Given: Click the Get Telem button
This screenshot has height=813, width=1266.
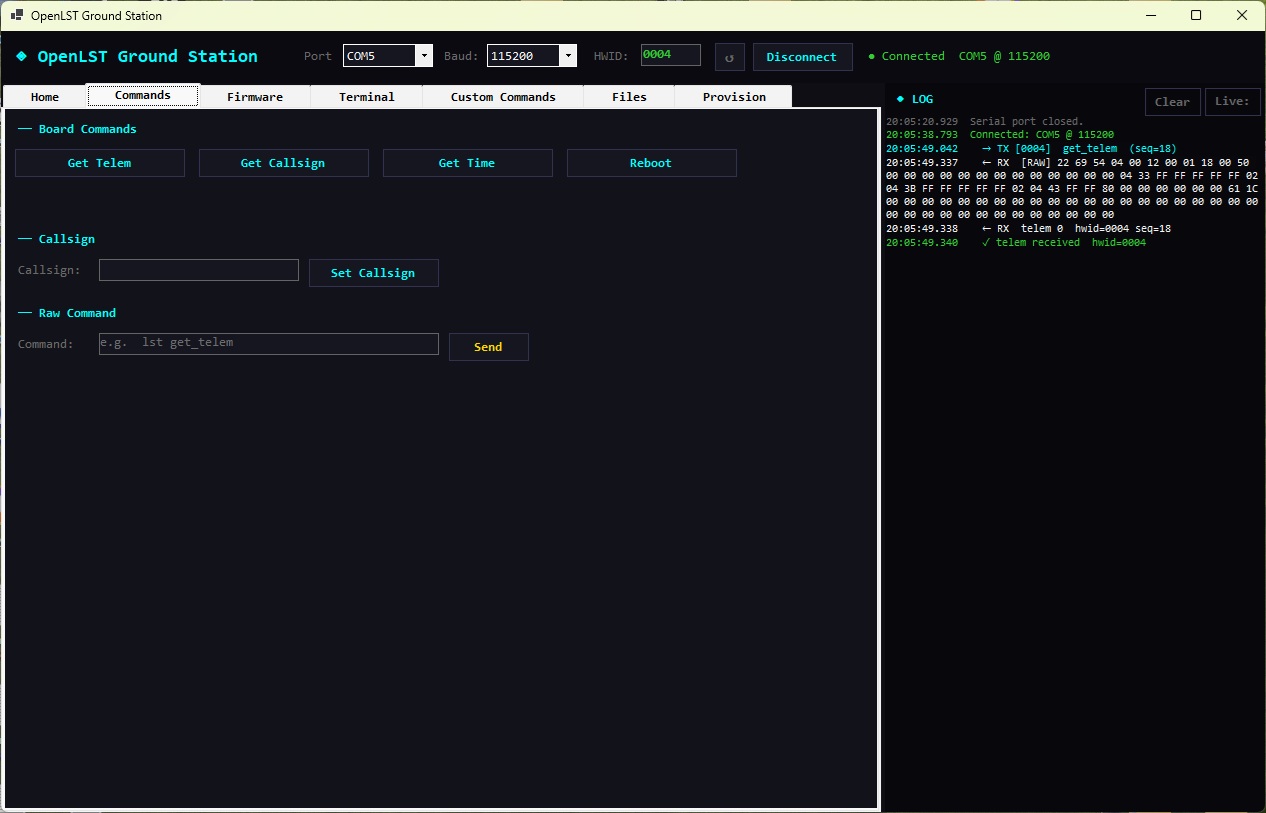Looking at the screenshot, I should (x=99, y=162).
